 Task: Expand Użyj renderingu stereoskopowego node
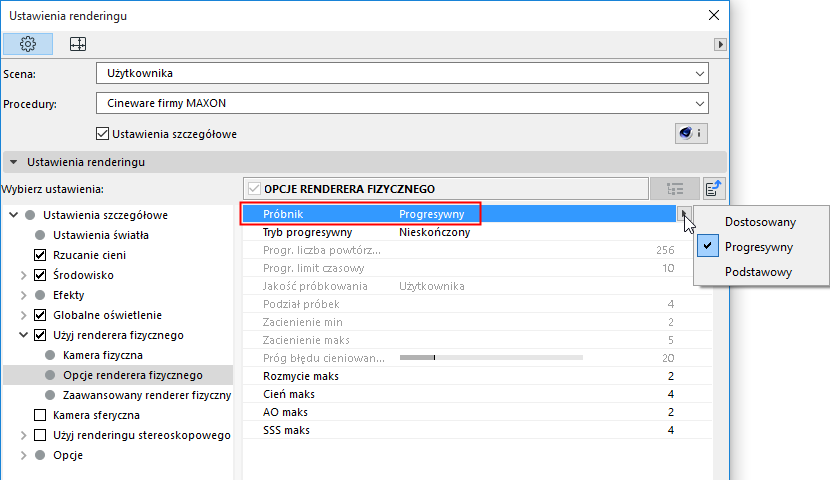tap(23, 435)
